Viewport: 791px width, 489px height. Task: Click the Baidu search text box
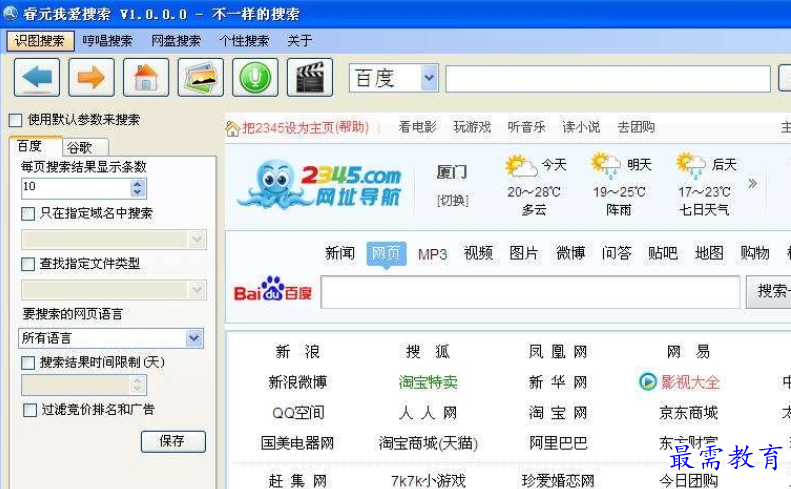point(530,292)
